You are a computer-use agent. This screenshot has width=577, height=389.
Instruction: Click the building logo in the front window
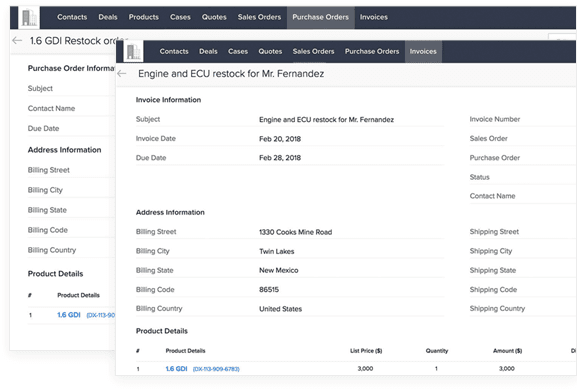[x=133, y=51]
